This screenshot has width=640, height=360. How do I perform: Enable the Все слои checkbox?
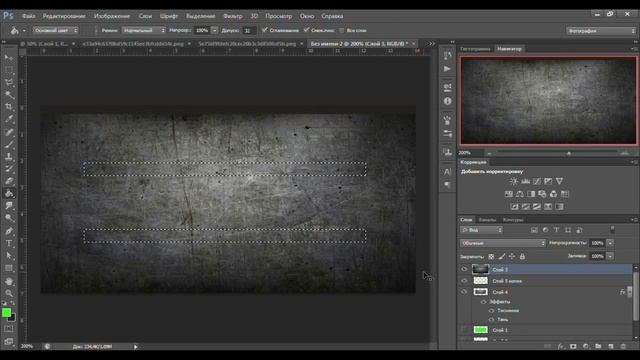(342, 30)
